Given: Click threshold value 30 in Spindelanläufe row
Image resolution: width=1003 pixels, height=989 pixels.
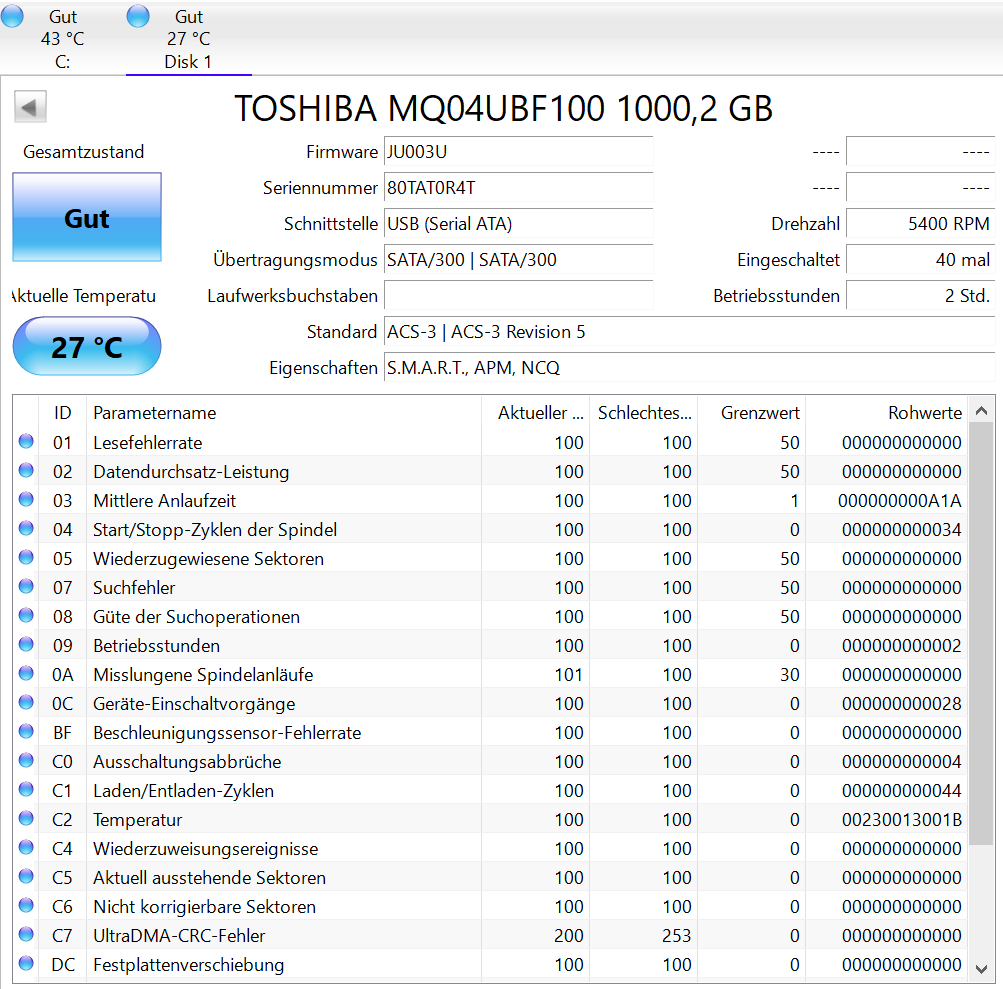Looking at the screenshot, I should pyautogui.click(x=790, y=675).
